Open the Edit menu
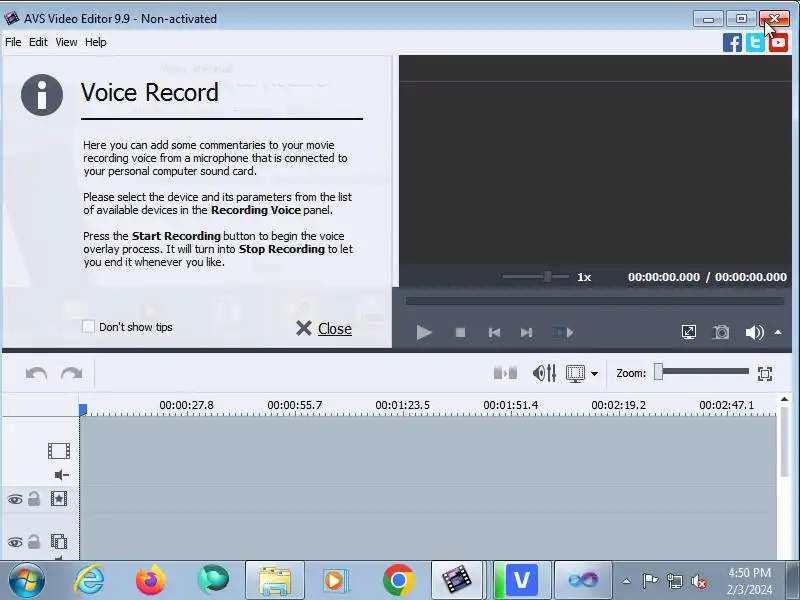This screenshot has height=600, width=800. point(38,42)
